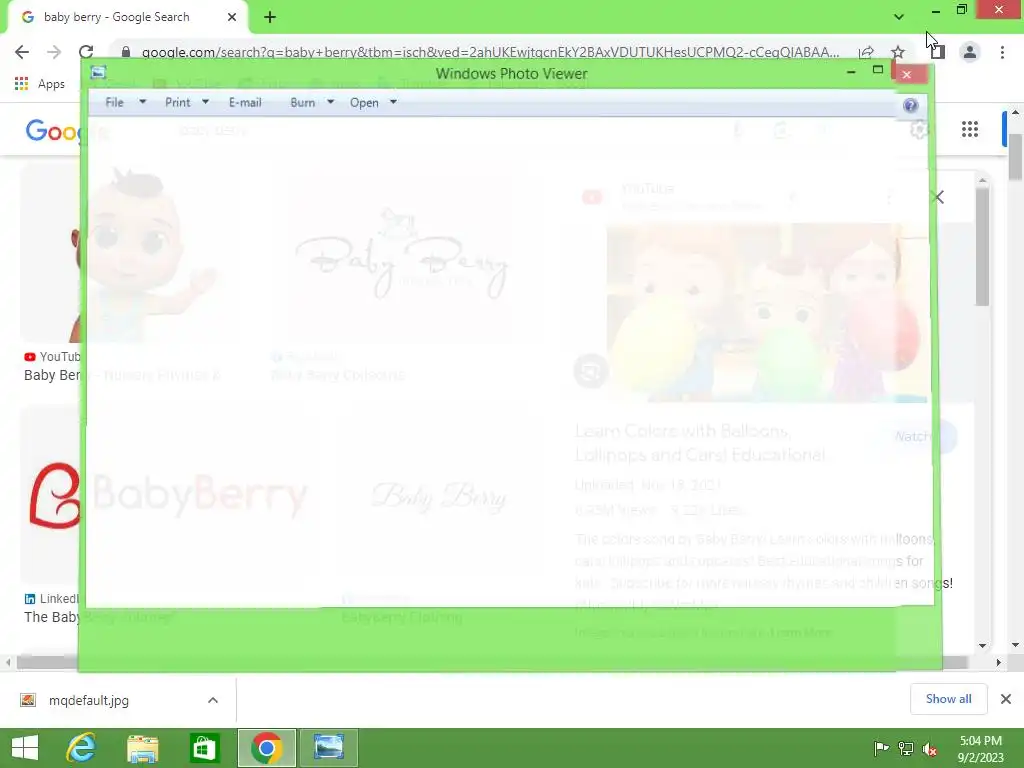Open mqdefault.jpg download item

point(89,701)
